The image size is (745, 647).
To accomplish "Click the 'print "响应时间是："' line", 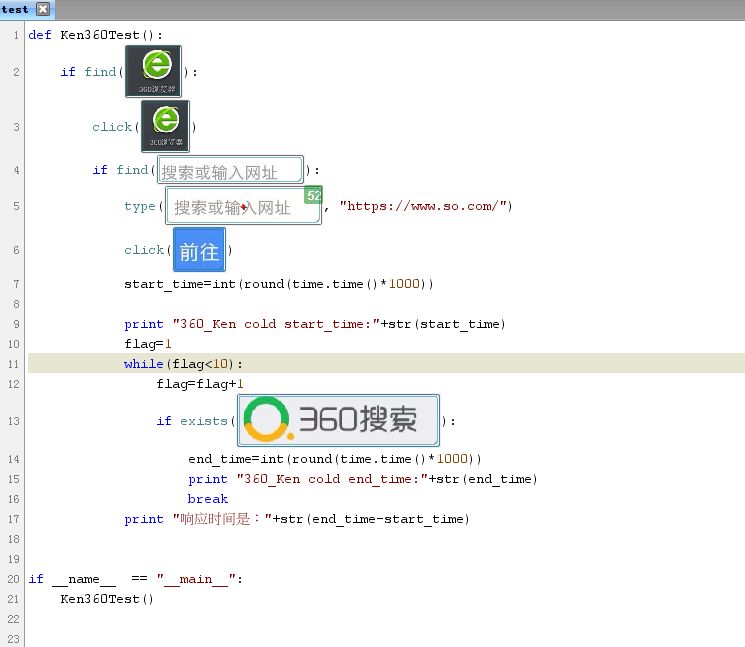I will (296, 519).
